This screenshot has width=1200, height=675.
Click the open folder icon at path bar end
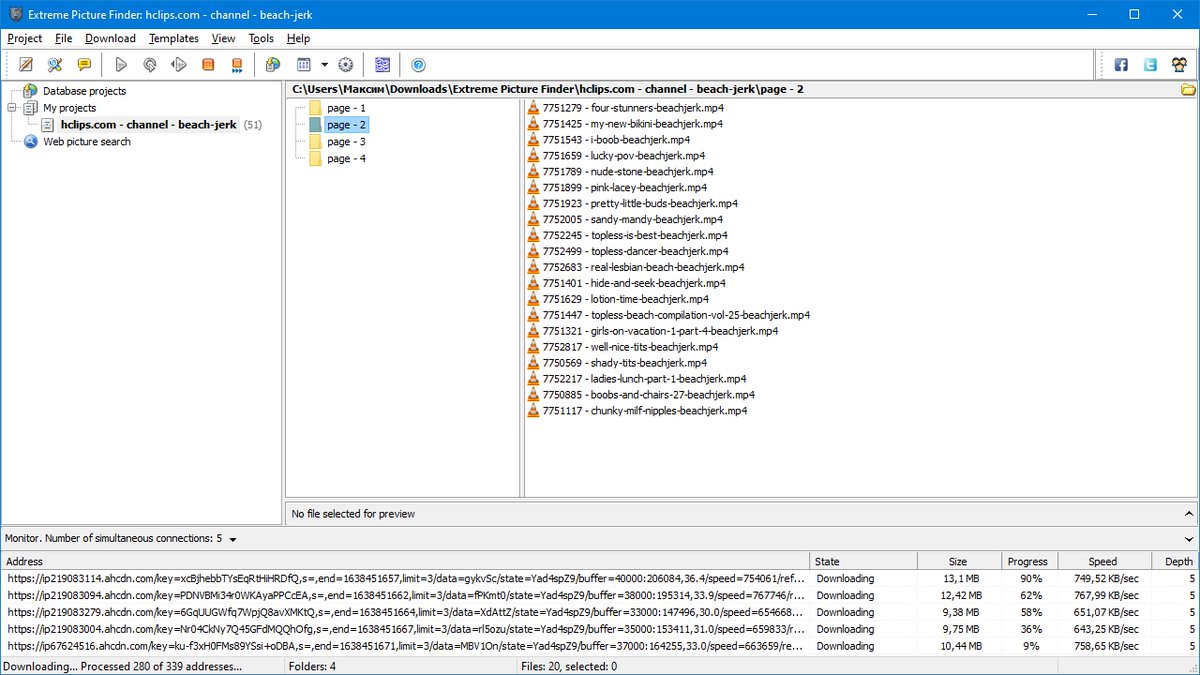[1188, 90]
